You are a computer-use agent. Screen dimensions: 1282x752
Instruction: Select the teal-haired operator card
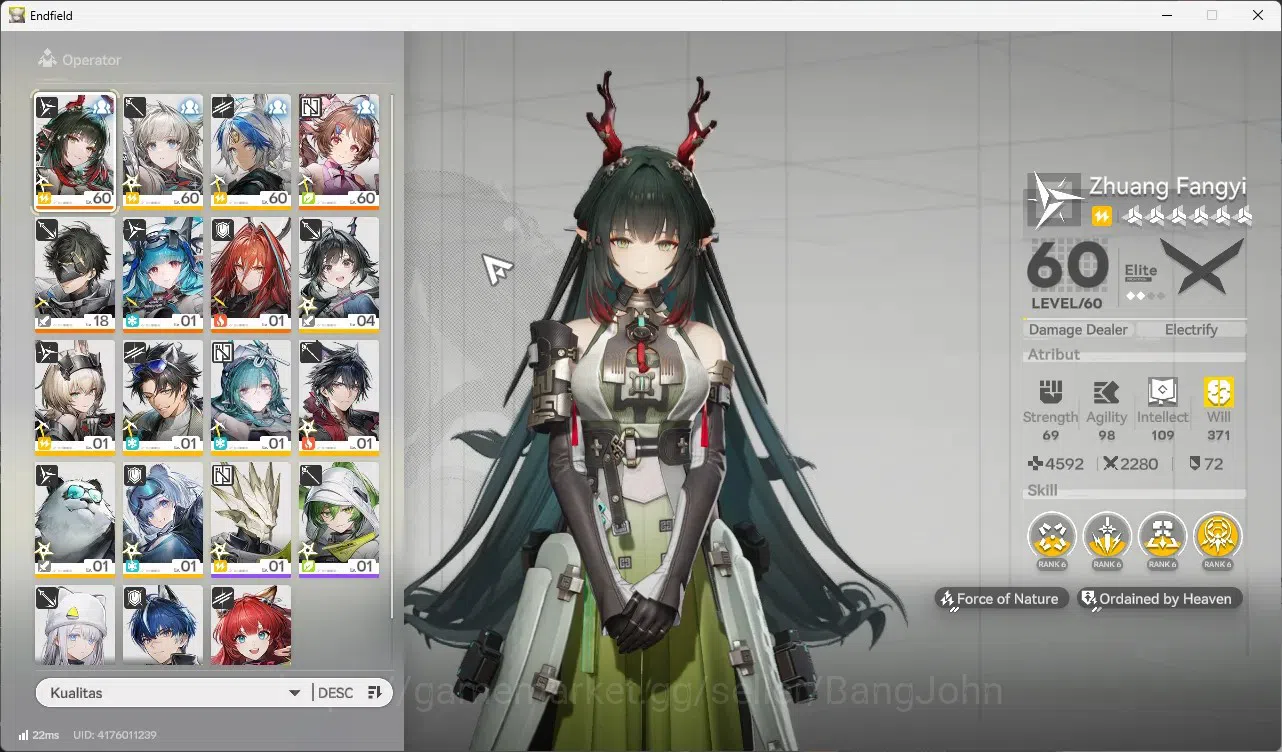point(251,397)
